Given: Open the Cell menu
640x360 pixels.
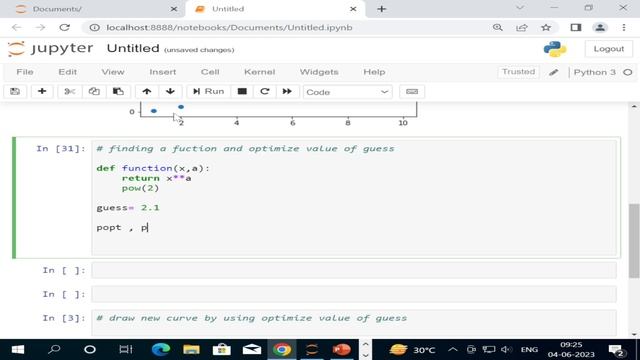Looking at the screenshot, I should click(x=210, y=72).
